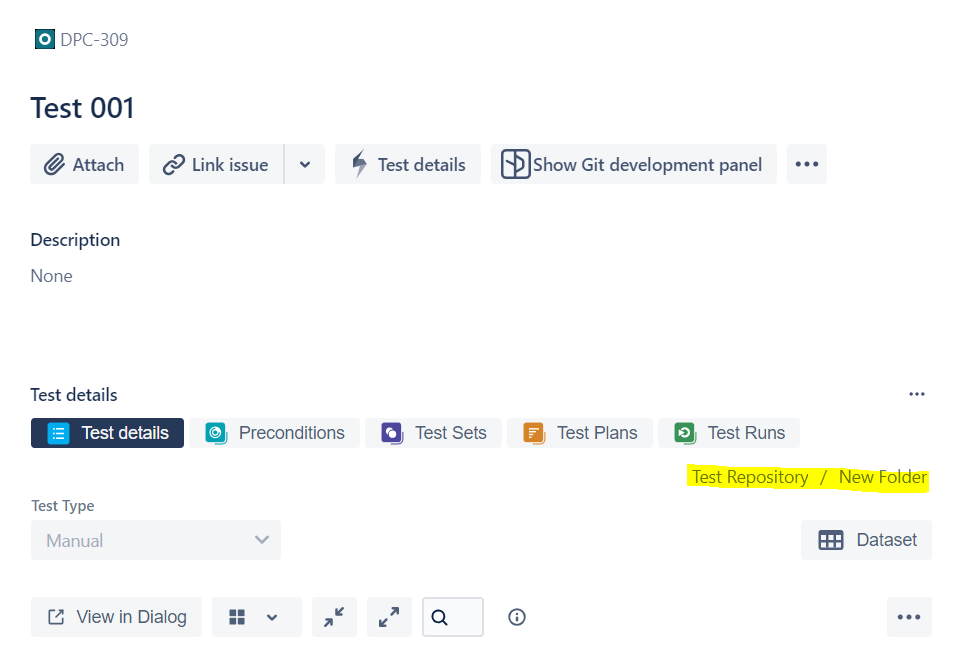Click the issue type icon beside DPC-309
The width and height of the screenshot is (956, 659).
point(45,40)
